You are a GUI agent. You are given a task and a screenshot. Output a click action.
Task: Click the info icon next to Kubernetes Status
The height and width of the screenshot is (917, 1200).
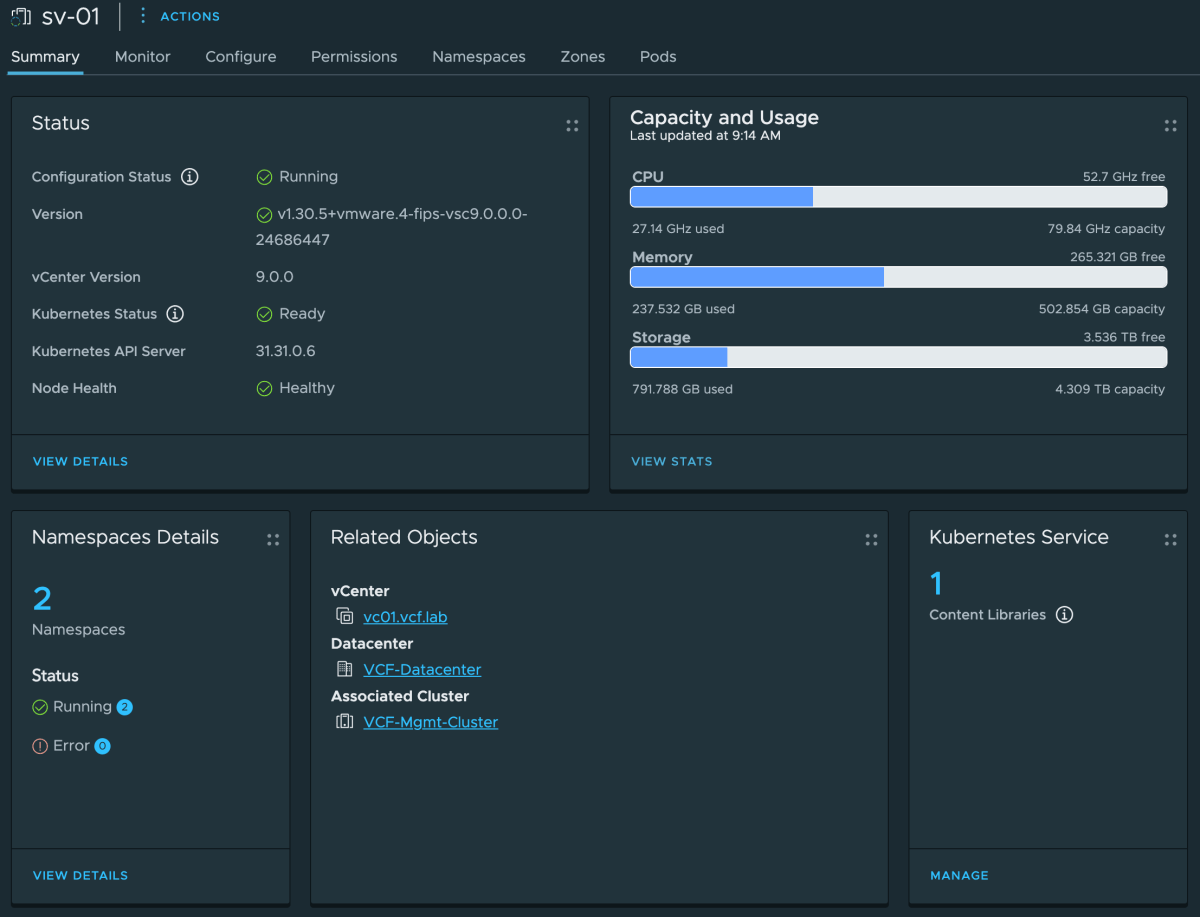pos(176,314)
